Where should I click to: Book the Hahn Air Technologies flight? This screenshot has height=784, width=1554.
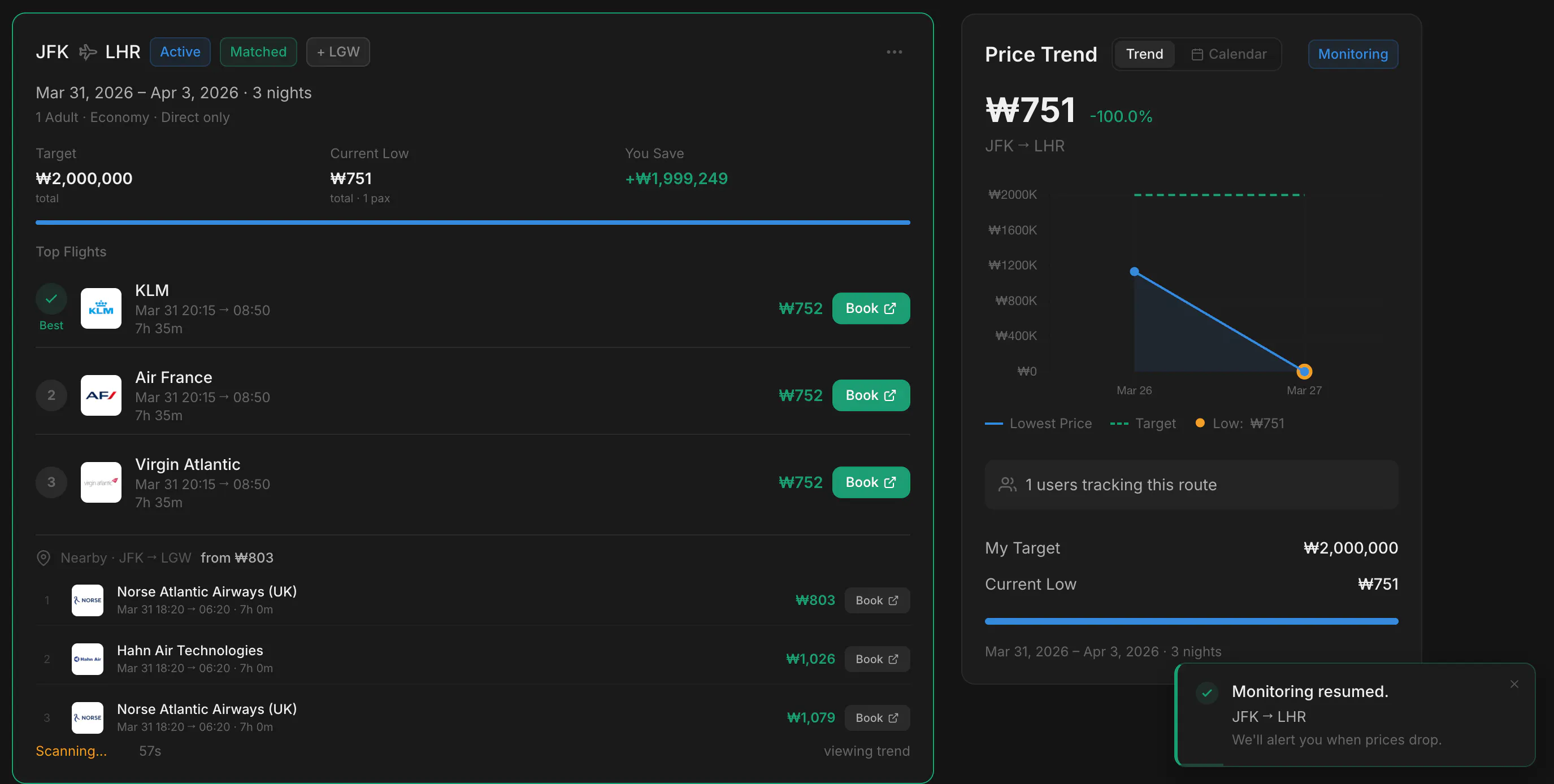(876, 659)
